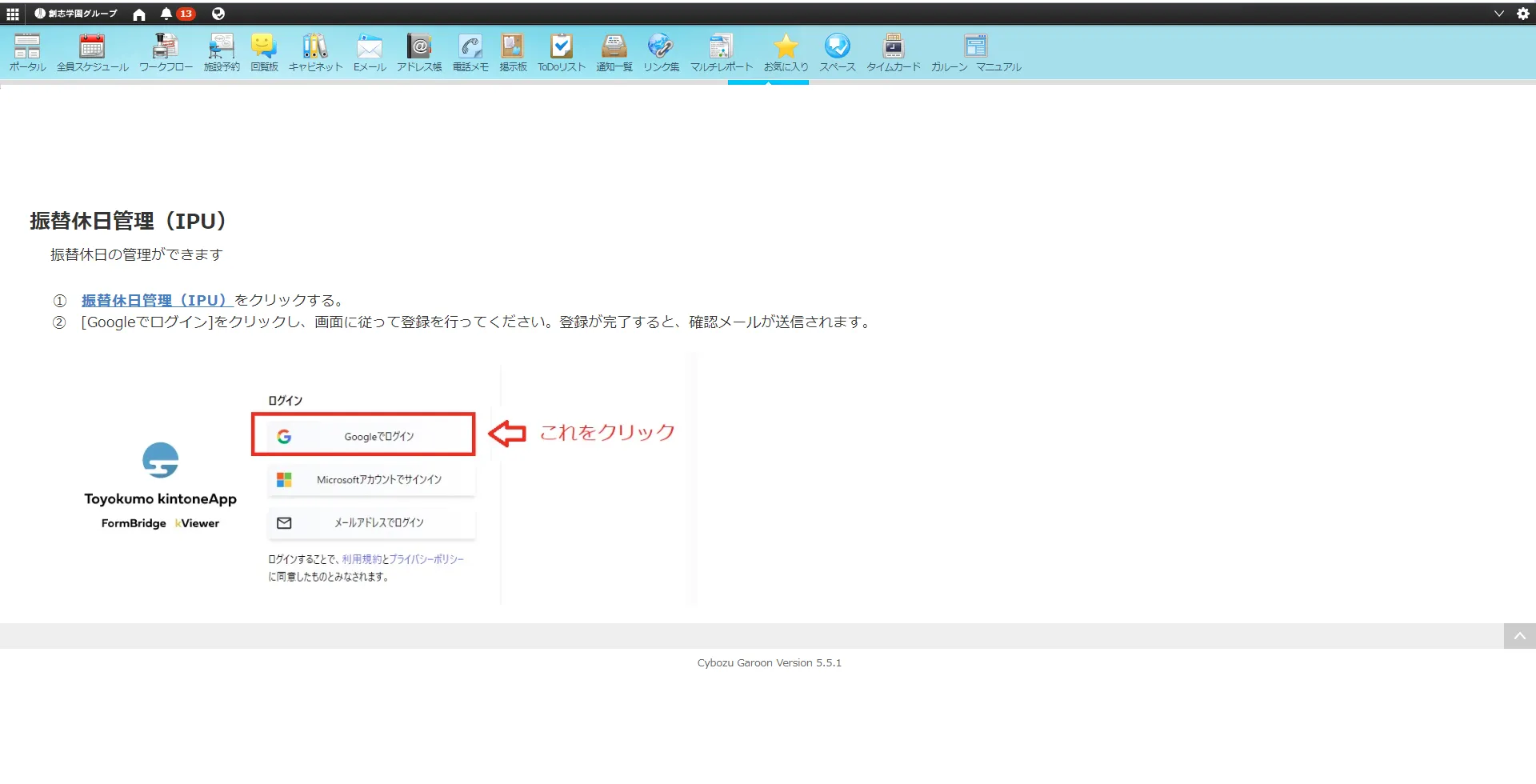The image size is (1536, 784).
Task: Open the app grid launcher icon
Action: [x=13, y=14]
